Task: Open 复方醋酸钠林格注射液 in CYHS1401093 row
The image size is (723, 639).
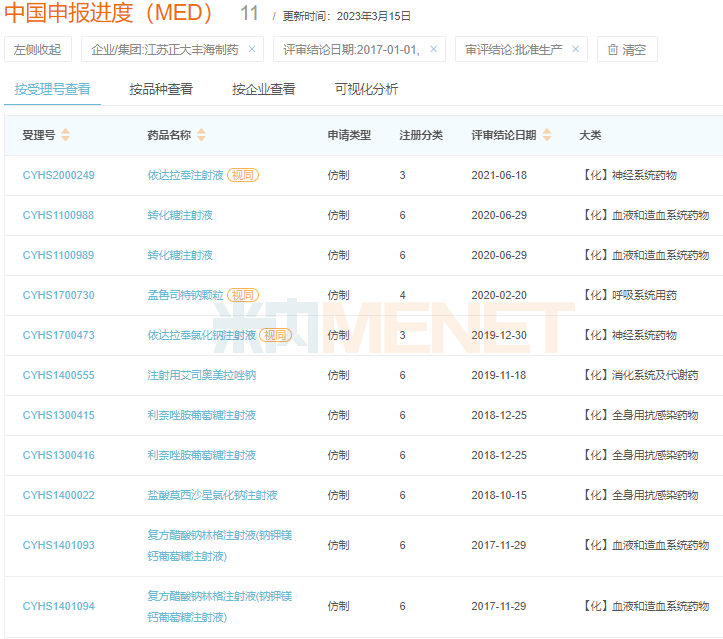Action: tap(219, 546)
